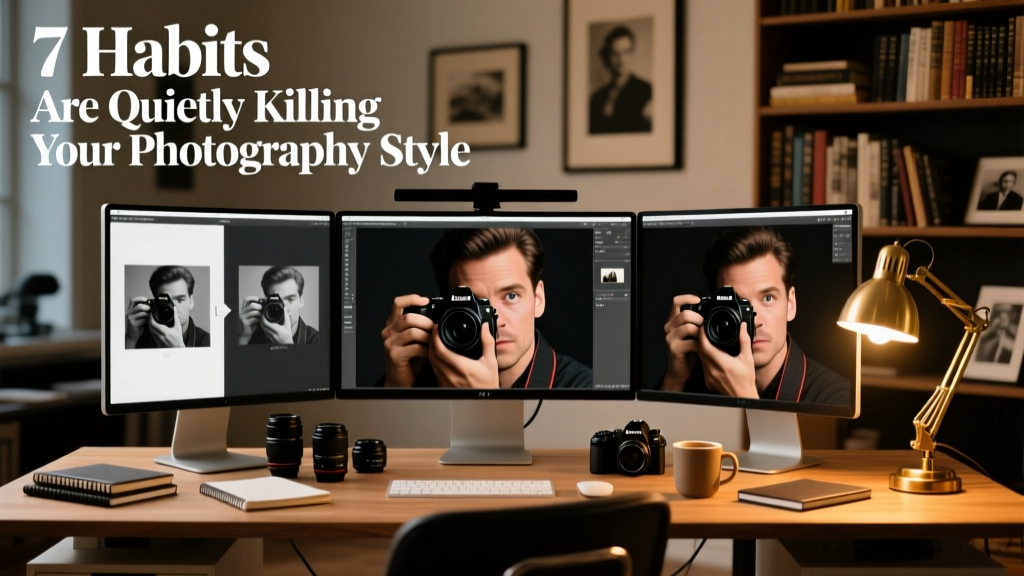Select the layer thumbnail in the center monitor's side panel

(x=612, y=276)
